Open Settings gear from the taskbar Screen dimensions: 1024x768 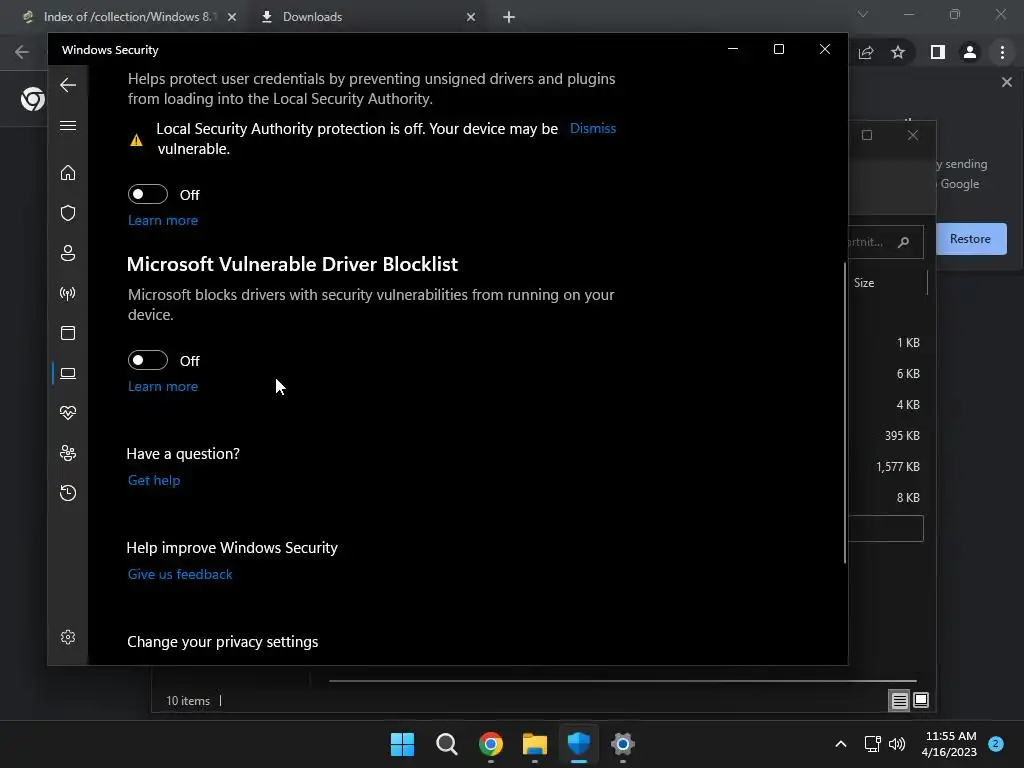(623, 744)
